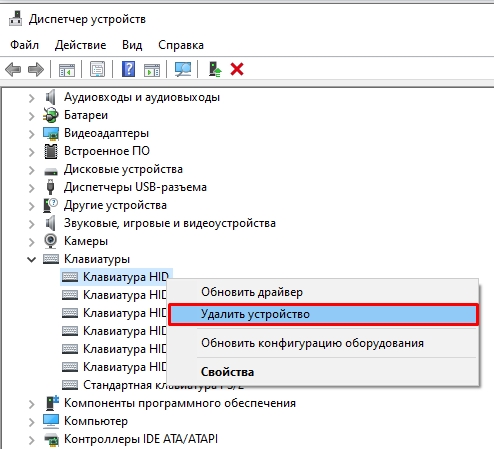Select the Клавиатуры category keyboard icon

[51, 259]
